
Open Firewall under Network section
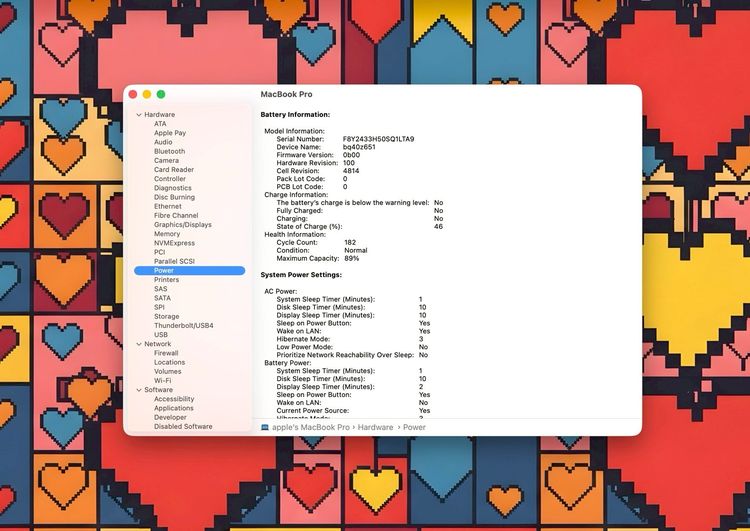point(166,353)
